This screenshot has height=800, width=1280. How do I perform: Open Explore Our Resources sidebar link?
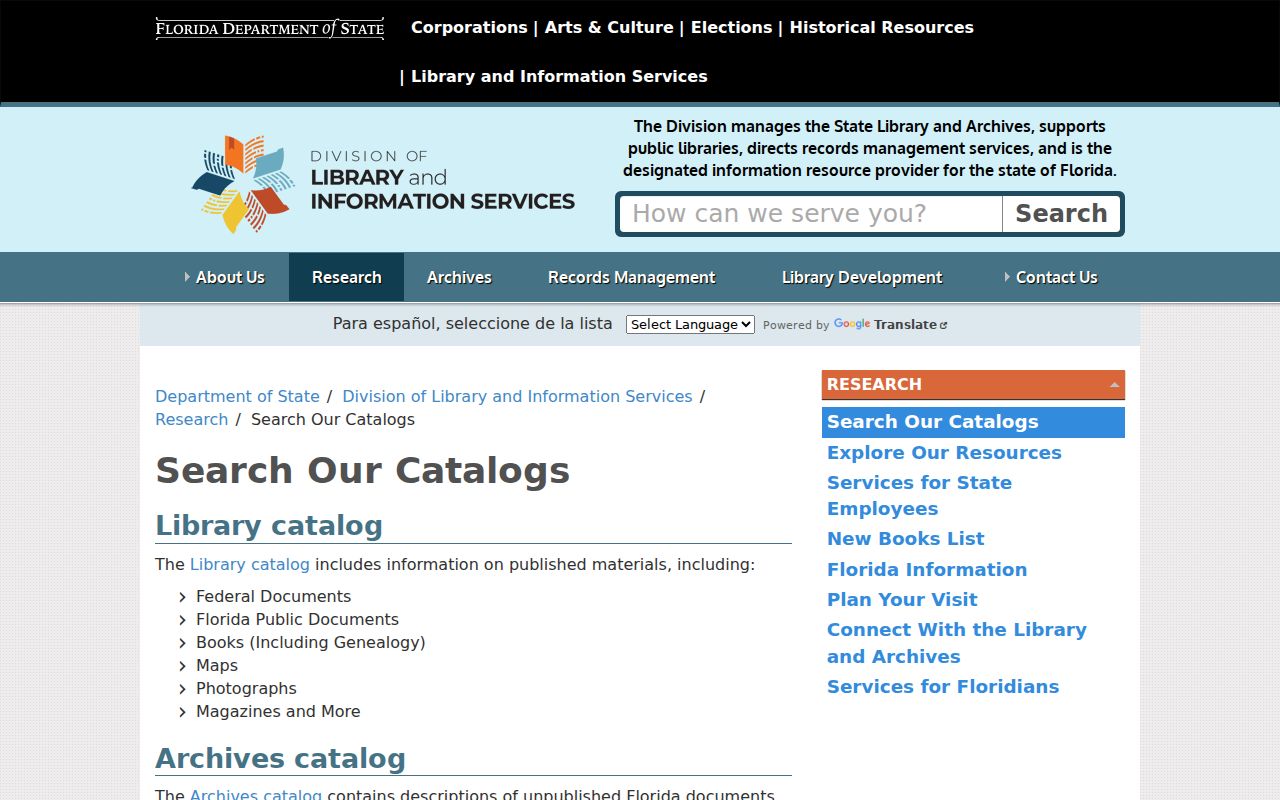point(944,453)
